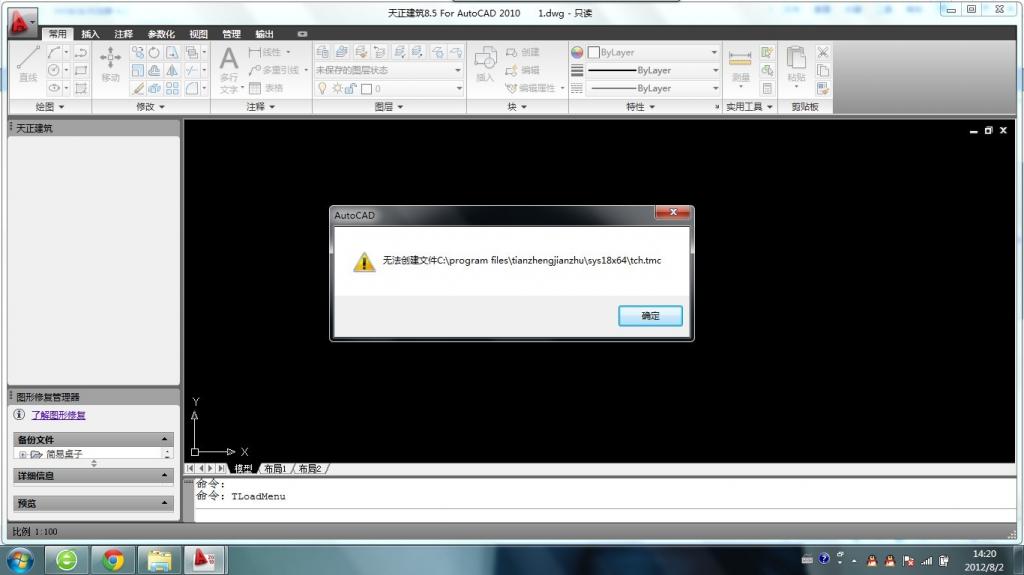
Task: Select the 多重引线 multileader tool
Action: coord(273,70)
